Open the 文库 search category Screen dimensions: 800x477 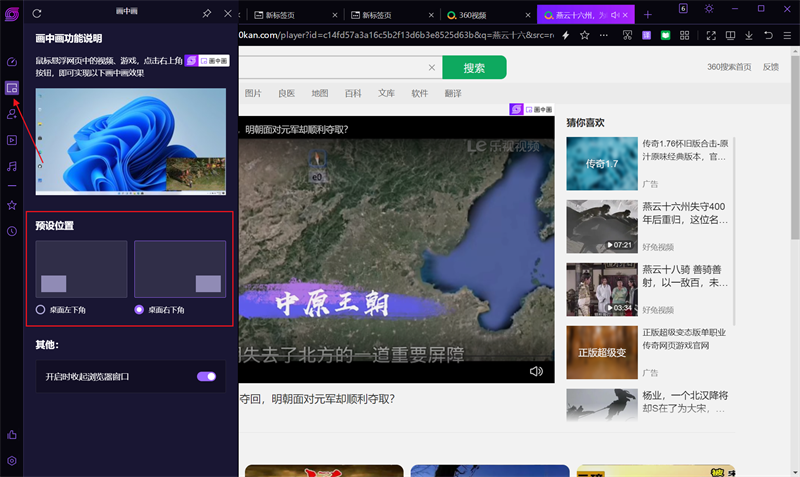[x=386, y=93]
